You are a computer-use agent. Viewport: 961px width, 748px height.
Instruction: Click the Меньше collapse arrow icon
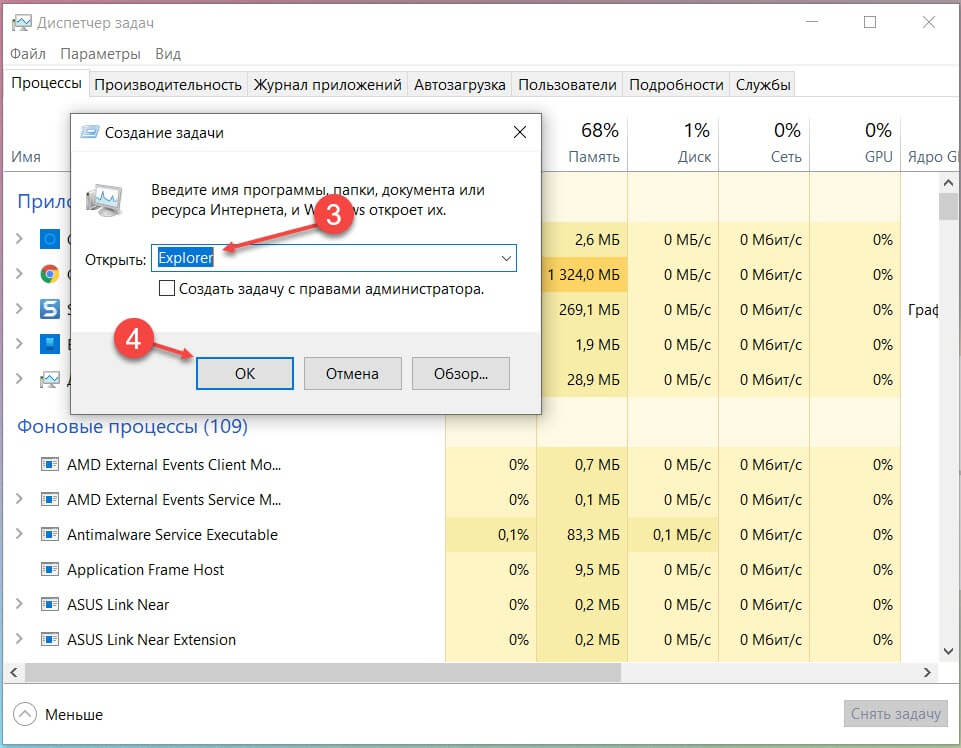25,714
